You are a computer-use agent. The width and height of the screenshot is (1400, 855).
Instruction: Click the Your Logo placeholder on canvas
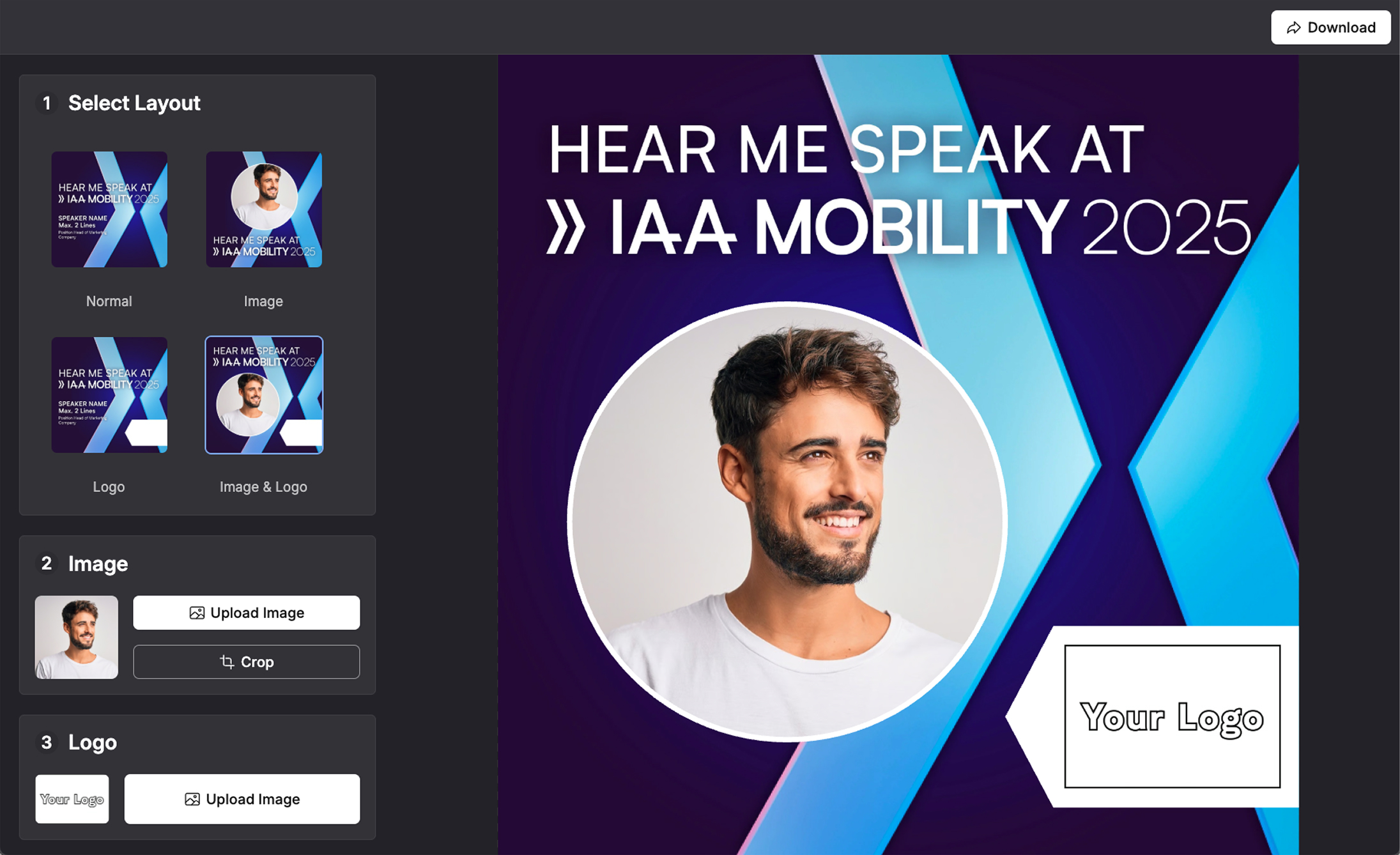[1173, 716]
